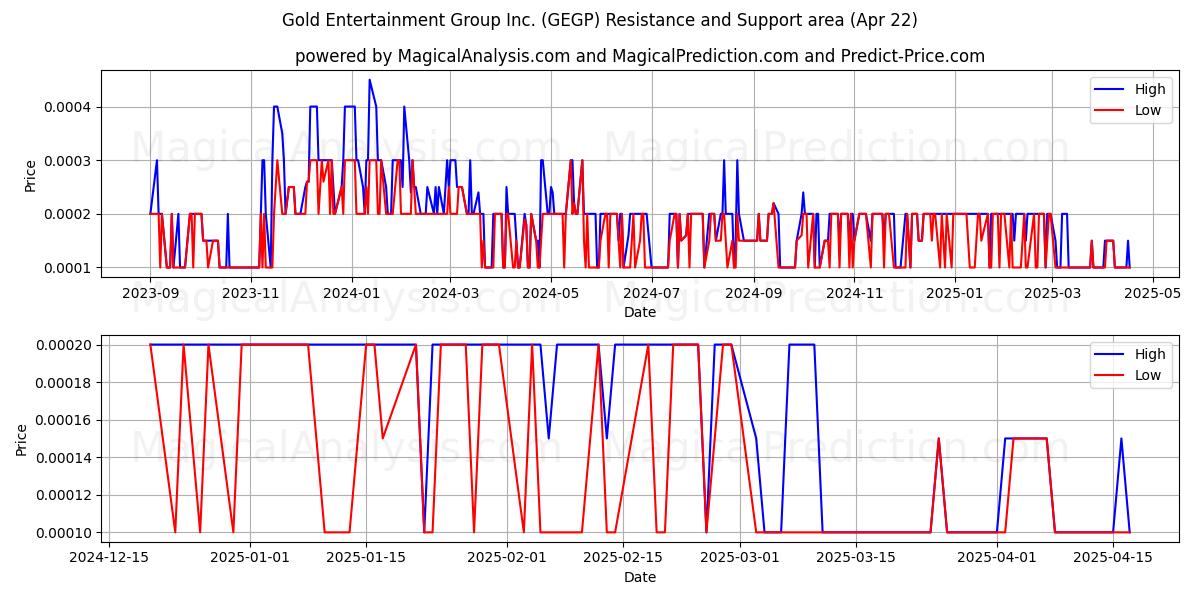Click the 2025-04-01 date tick label

coord(997,558)
